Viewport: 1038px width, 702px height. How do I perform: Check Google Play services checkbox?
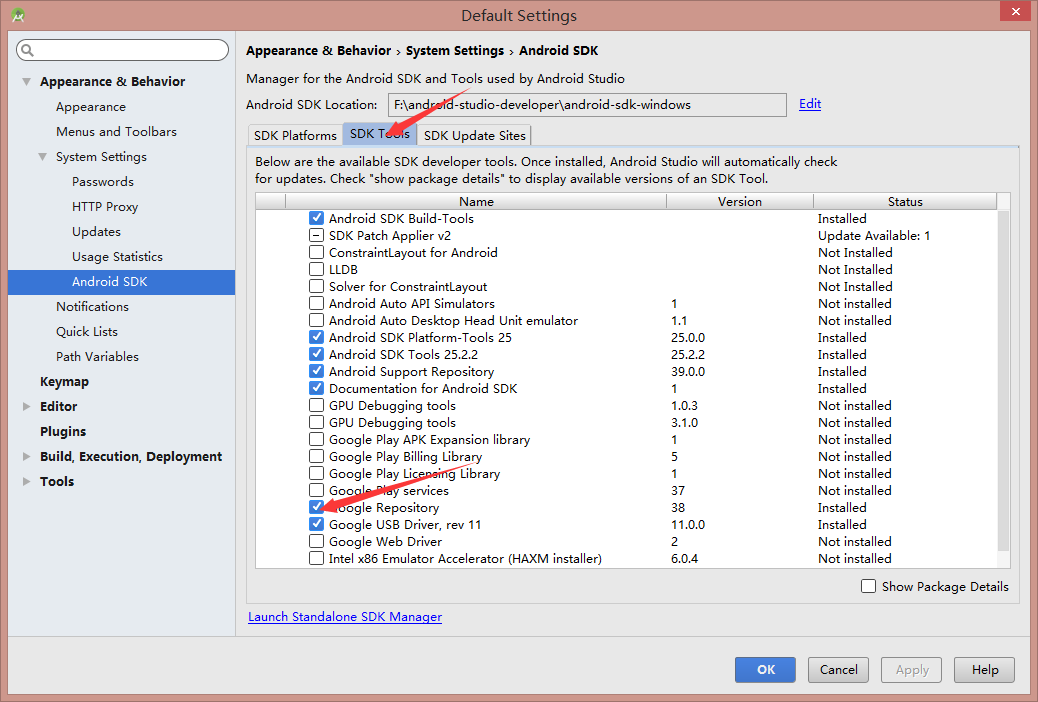click(316, 490)
